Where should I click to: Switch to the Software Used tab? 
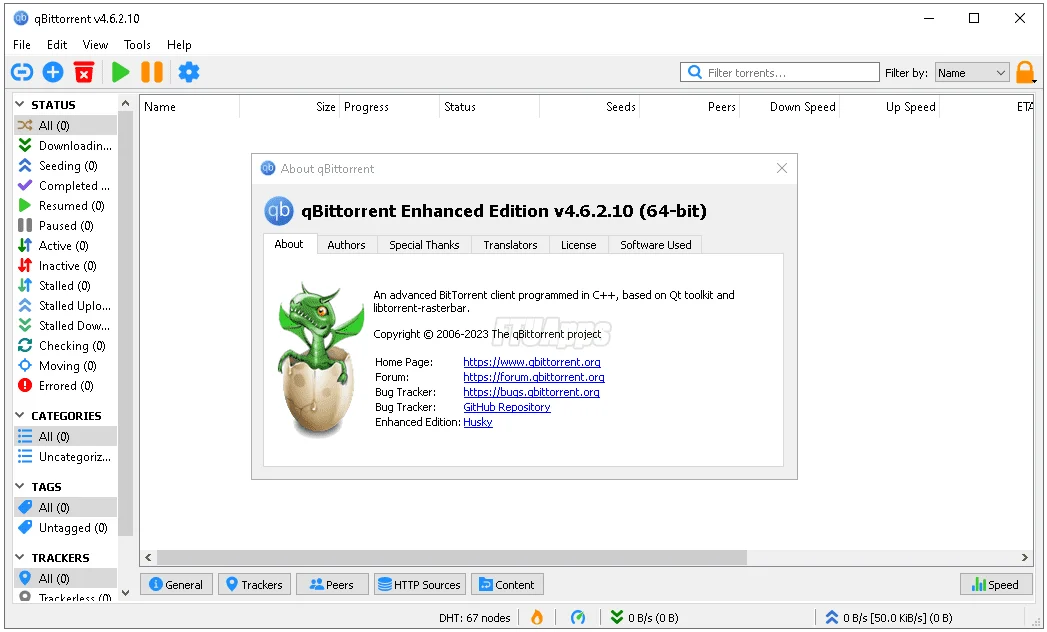tap(656, 245)
